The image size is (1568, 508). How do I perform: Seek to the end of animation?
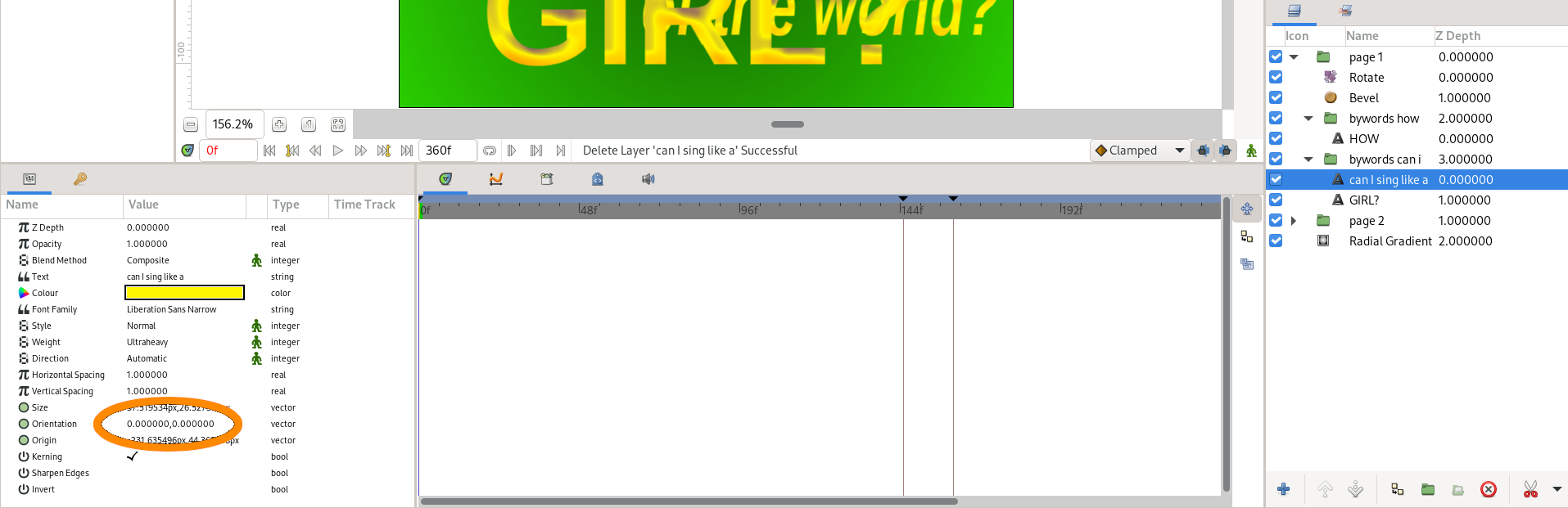(x=407, y=151)
